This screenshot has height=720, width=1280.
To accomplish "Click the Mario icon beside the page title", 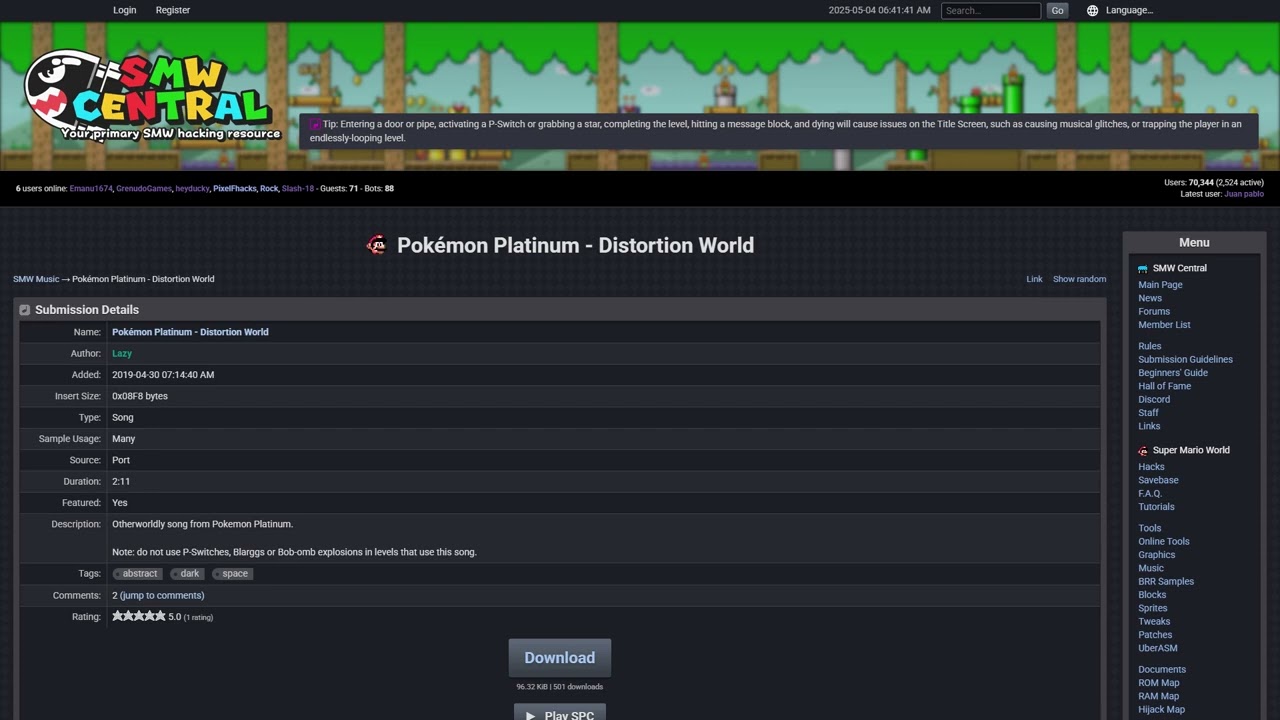I will click(x=376, y=245).
